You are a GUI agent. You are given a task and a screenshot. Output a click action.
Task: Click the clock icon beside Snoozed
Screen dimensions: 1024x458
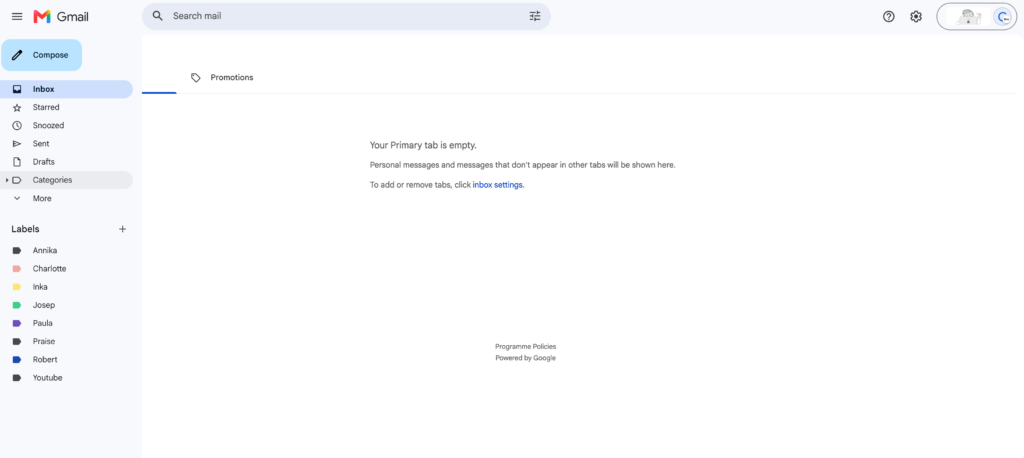click(17, 125)
